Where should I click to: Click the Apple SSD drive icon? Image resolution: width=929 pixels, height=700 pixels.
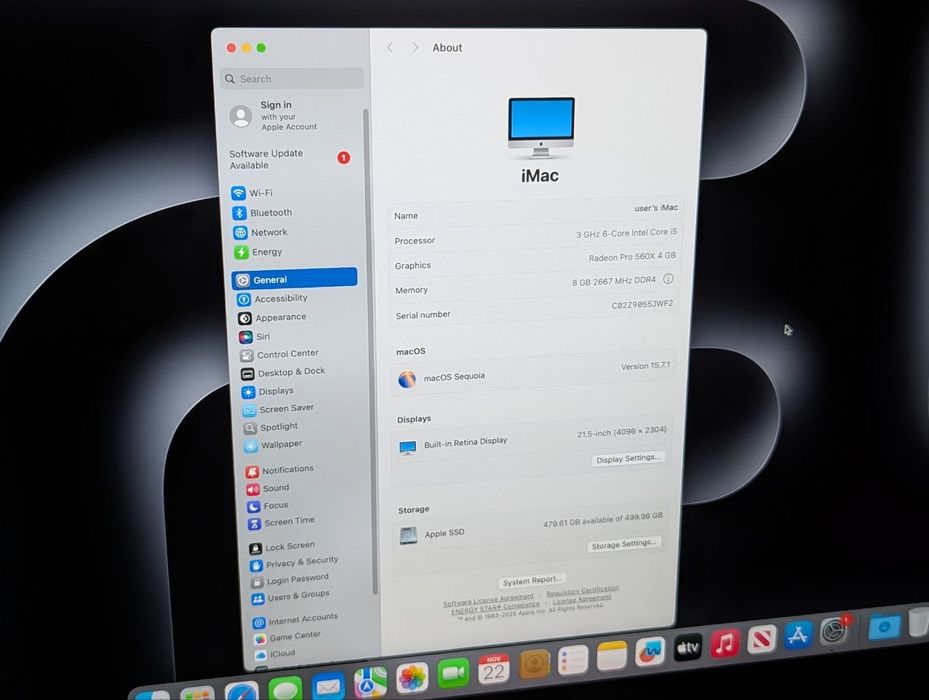click(408, 536)
